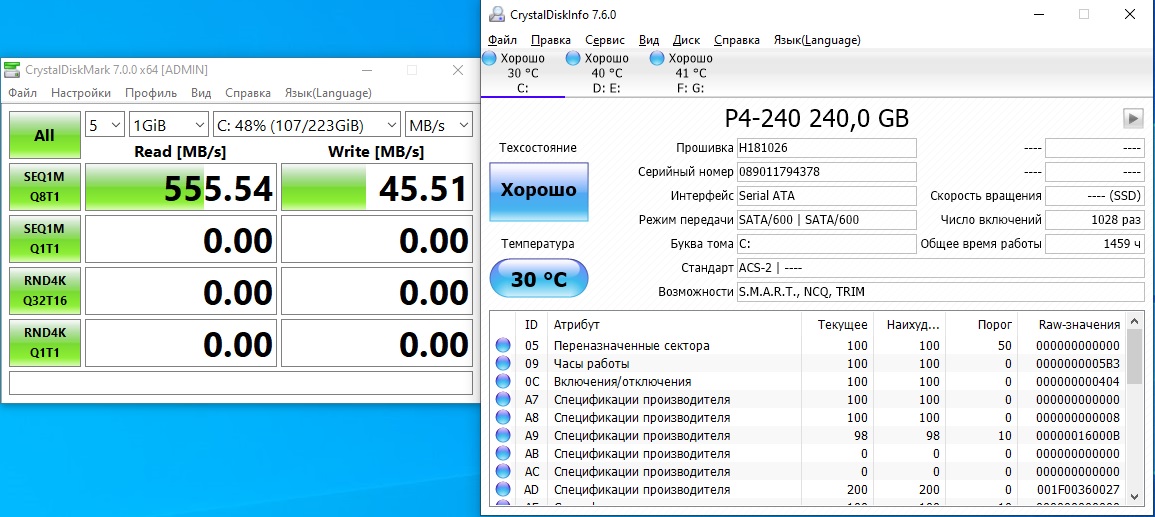Screen dimensions: 1155x517
Task: Click status orb for attribute 09 row
Action: pyautogui.click(x=503, y=363)
